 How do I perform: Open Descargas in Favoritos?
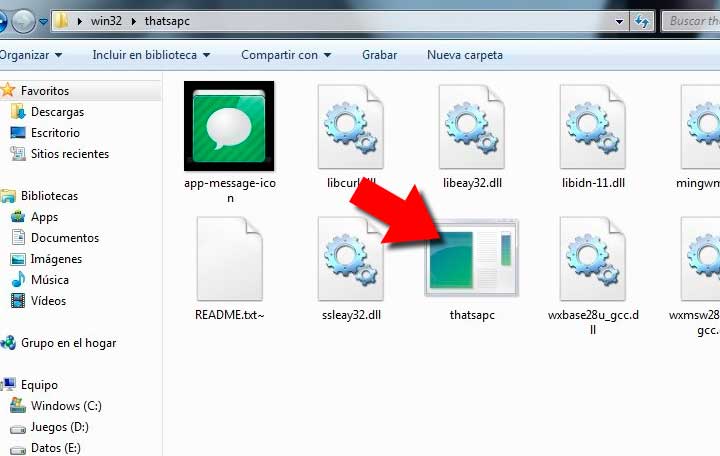click(x=57, y=112)
